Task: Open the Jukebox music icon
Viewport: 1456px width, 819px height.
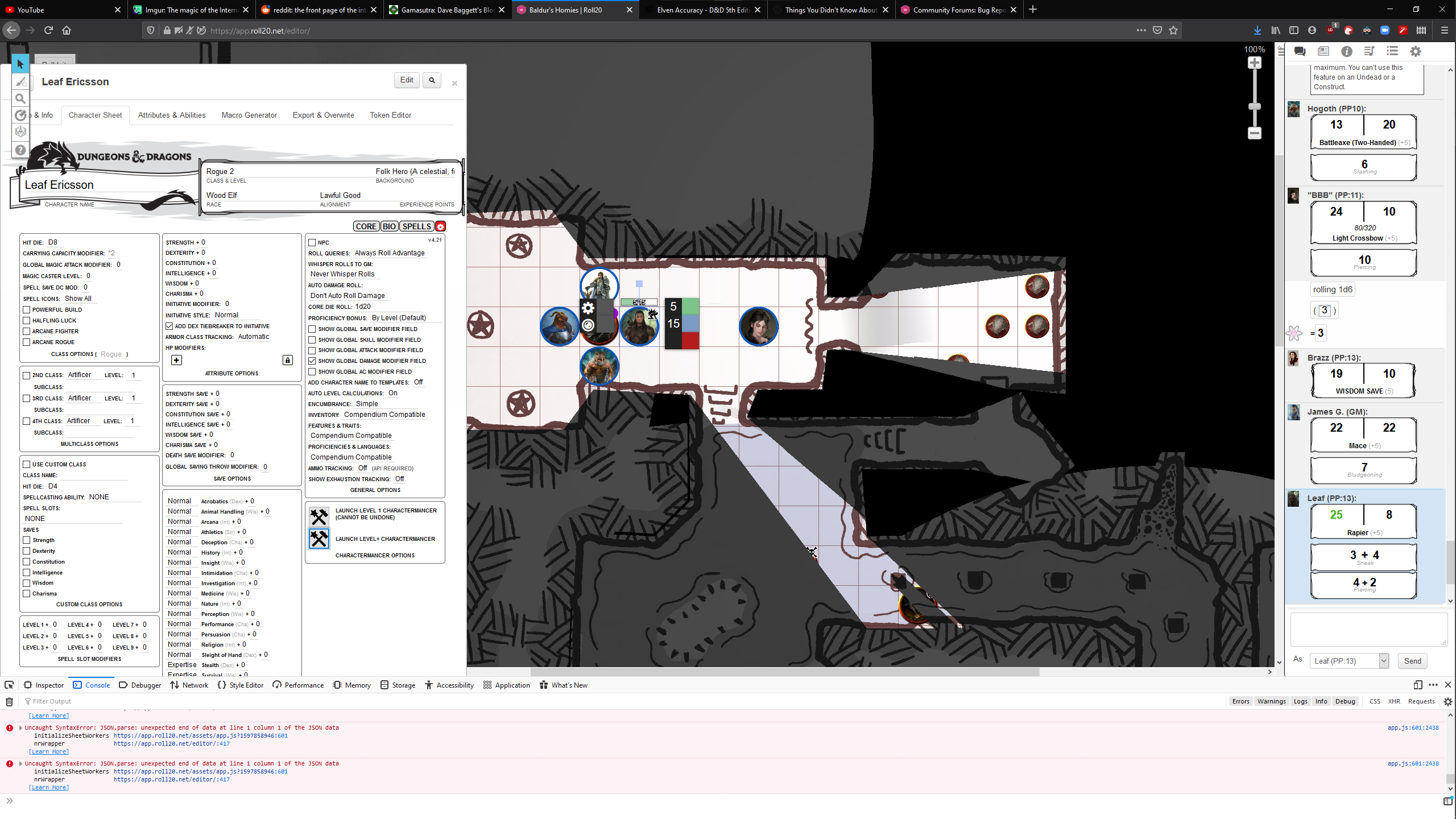Action: (1369, 52)
